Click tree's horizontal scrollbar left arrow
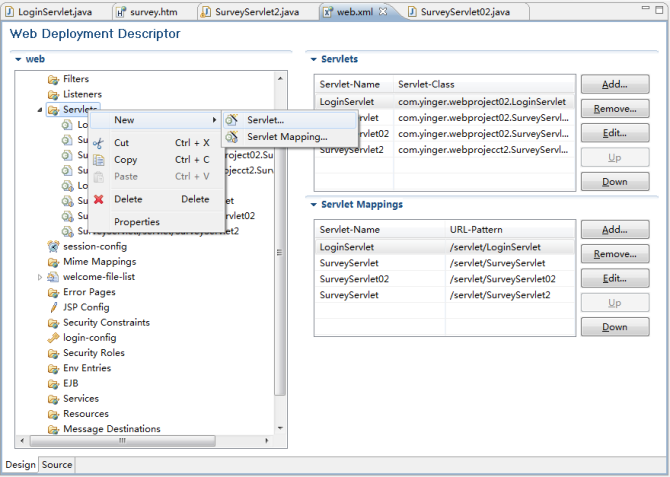This screenshot has height=477, width=670. pyautogui.click(x=22, y=440)
